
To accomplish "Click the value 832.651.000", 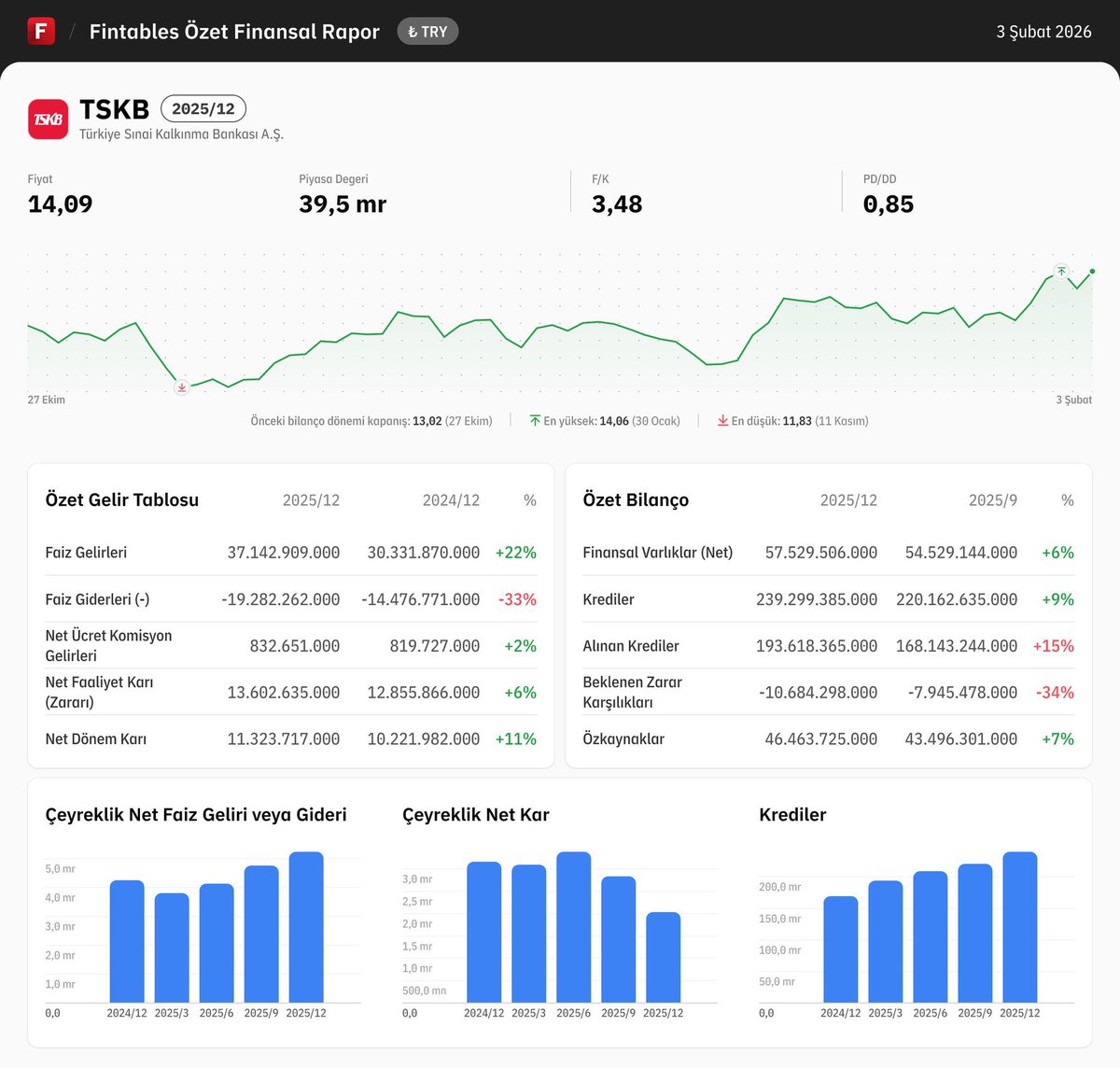I will [x=295, y=646].
